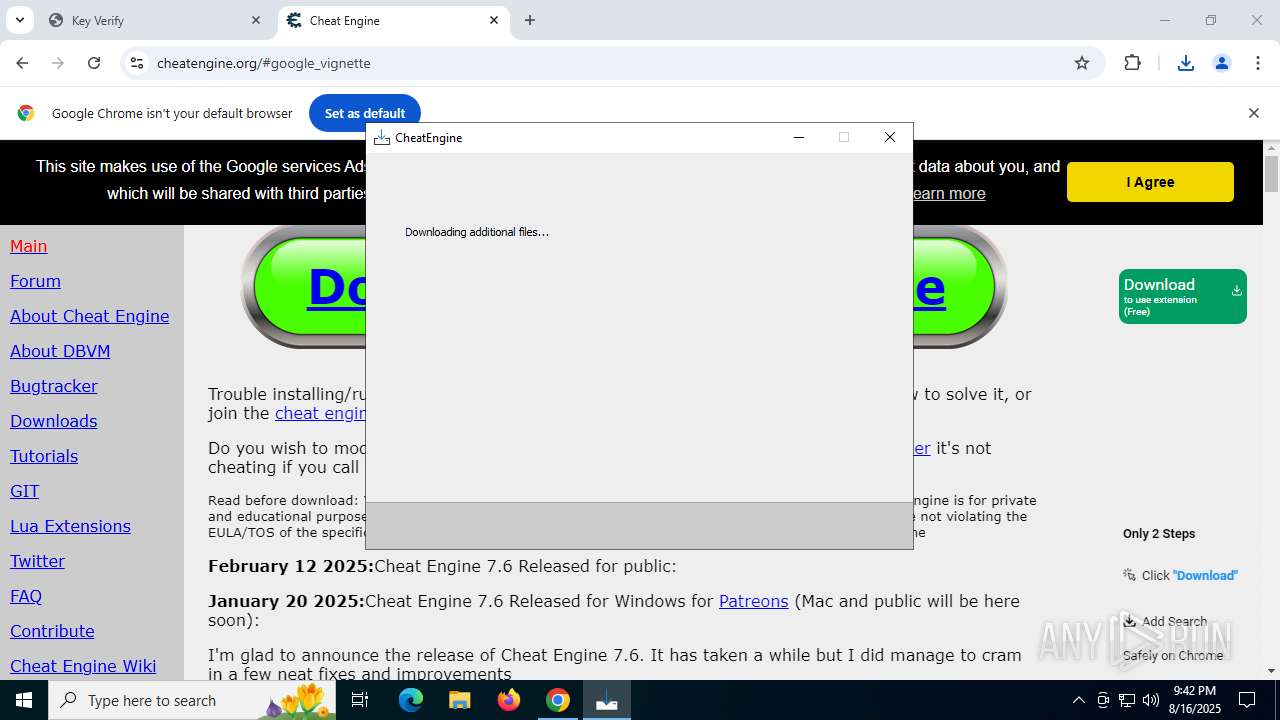
Task: Follow the Patreons link
Action: click(754, 601)
